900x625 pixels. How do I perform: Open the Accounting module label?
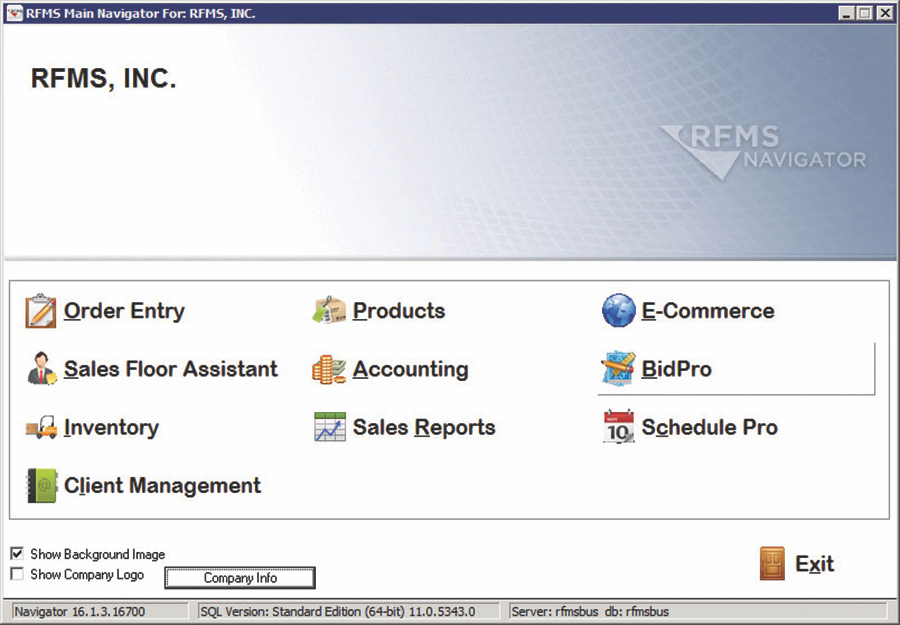click(410, 370)
